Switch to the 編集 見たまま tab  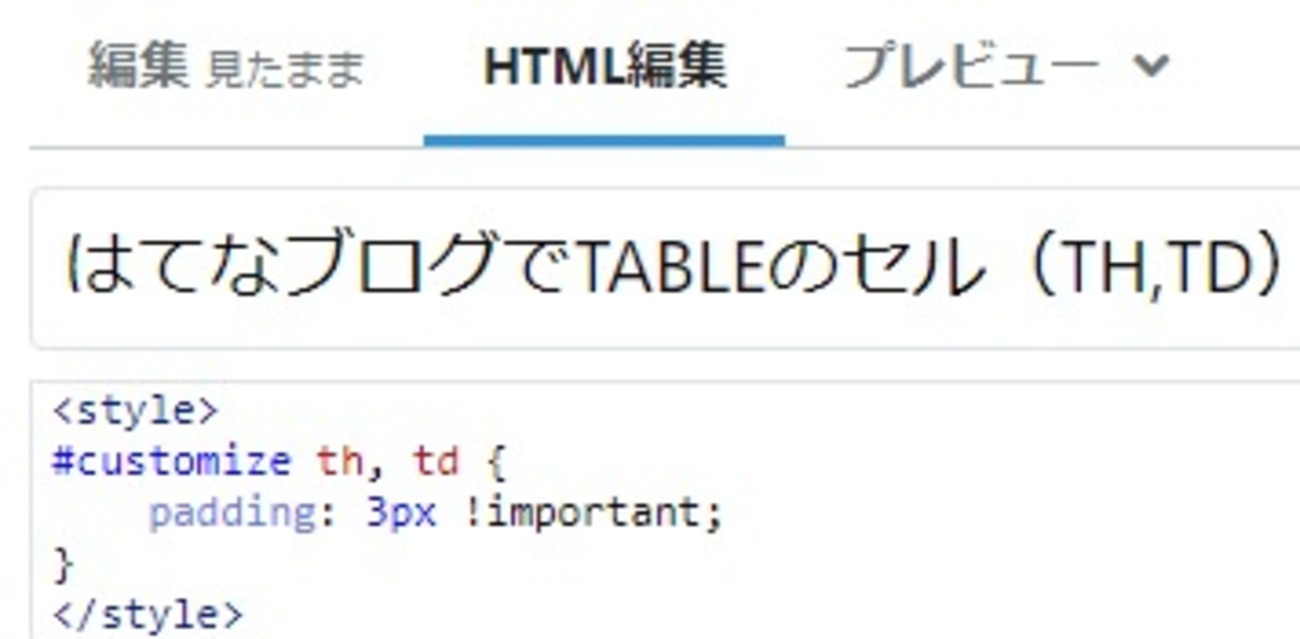click(226, 68)
